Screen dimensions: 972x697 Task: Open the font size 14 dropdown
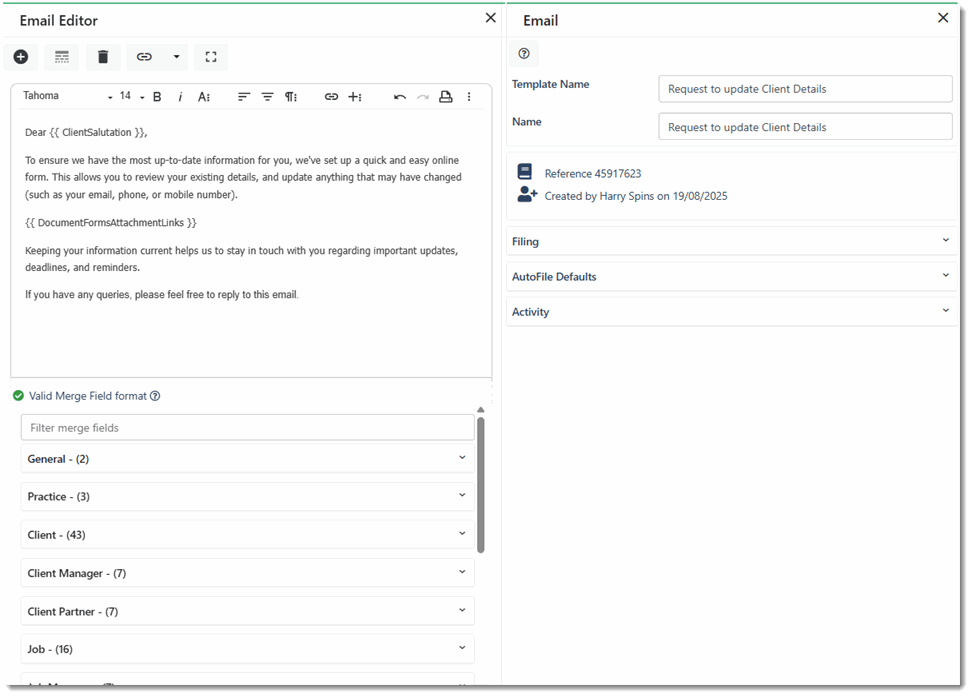[x=131, y=96]
